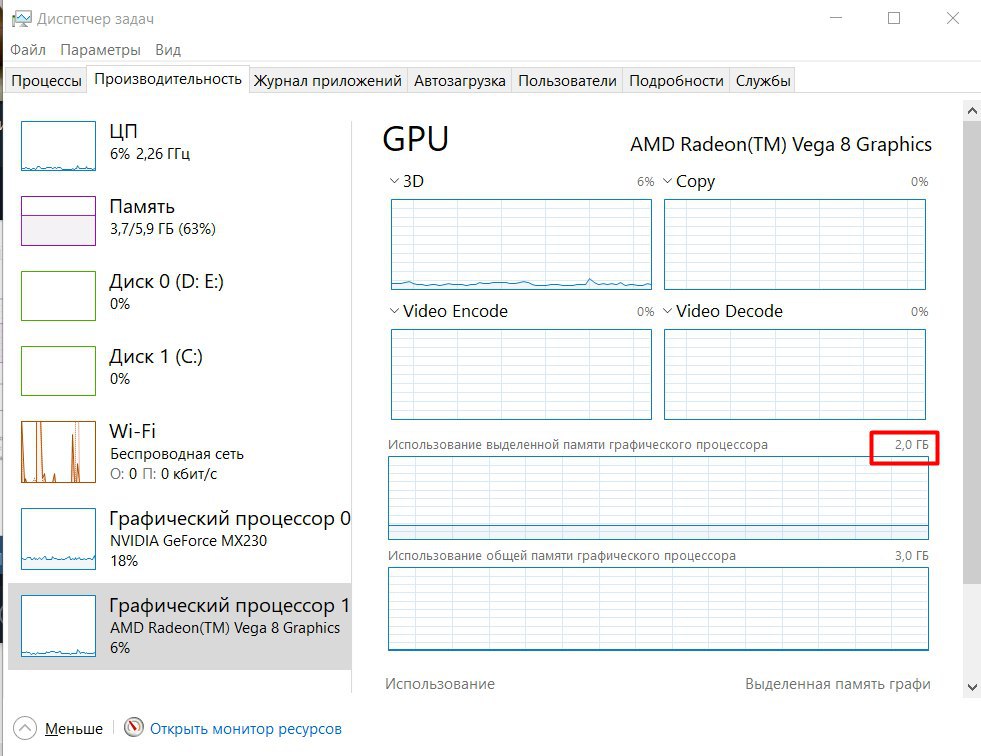The image size is (981, 756).
Task: Click the GPU heading text
Action: 415,139
